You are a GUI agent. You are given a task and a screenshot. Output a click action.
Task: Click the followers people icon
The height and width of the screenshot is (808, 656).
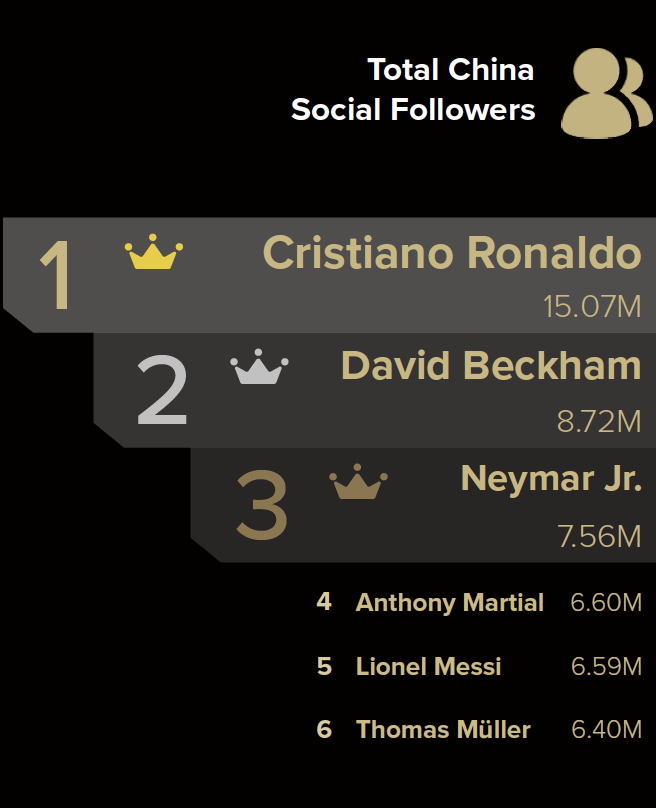607,93
